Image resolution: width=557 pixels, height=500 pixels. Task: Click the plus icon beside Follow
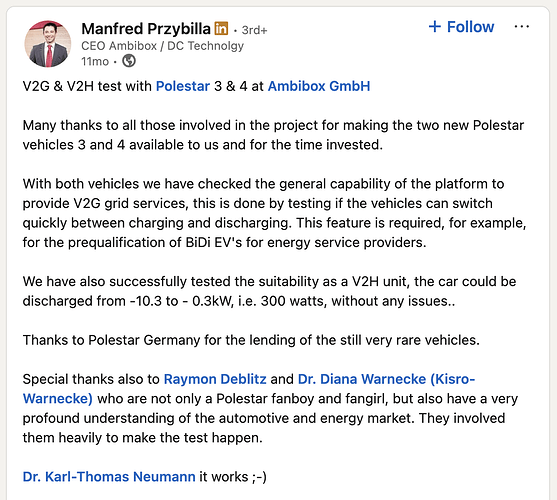(x=435, y=27)
